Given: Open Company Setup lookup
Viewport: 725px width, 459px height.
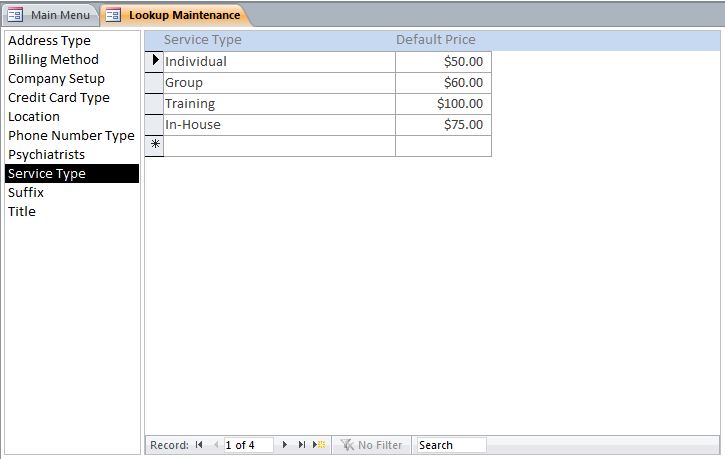Looking at the screenshot, I should point(72,79).
